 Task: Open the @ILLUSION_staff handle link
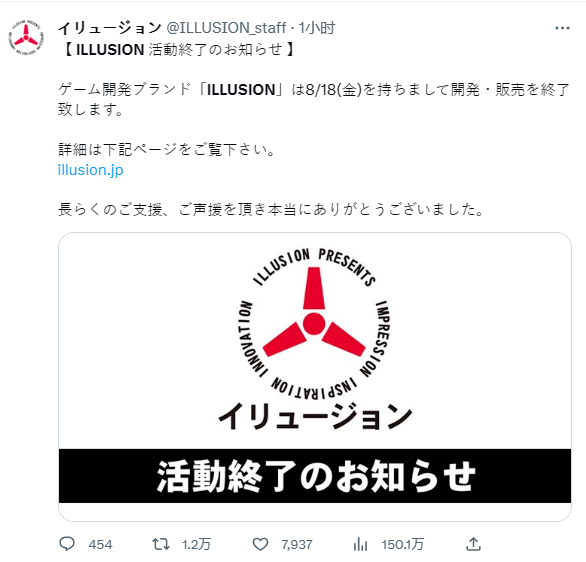pos(226,28)
